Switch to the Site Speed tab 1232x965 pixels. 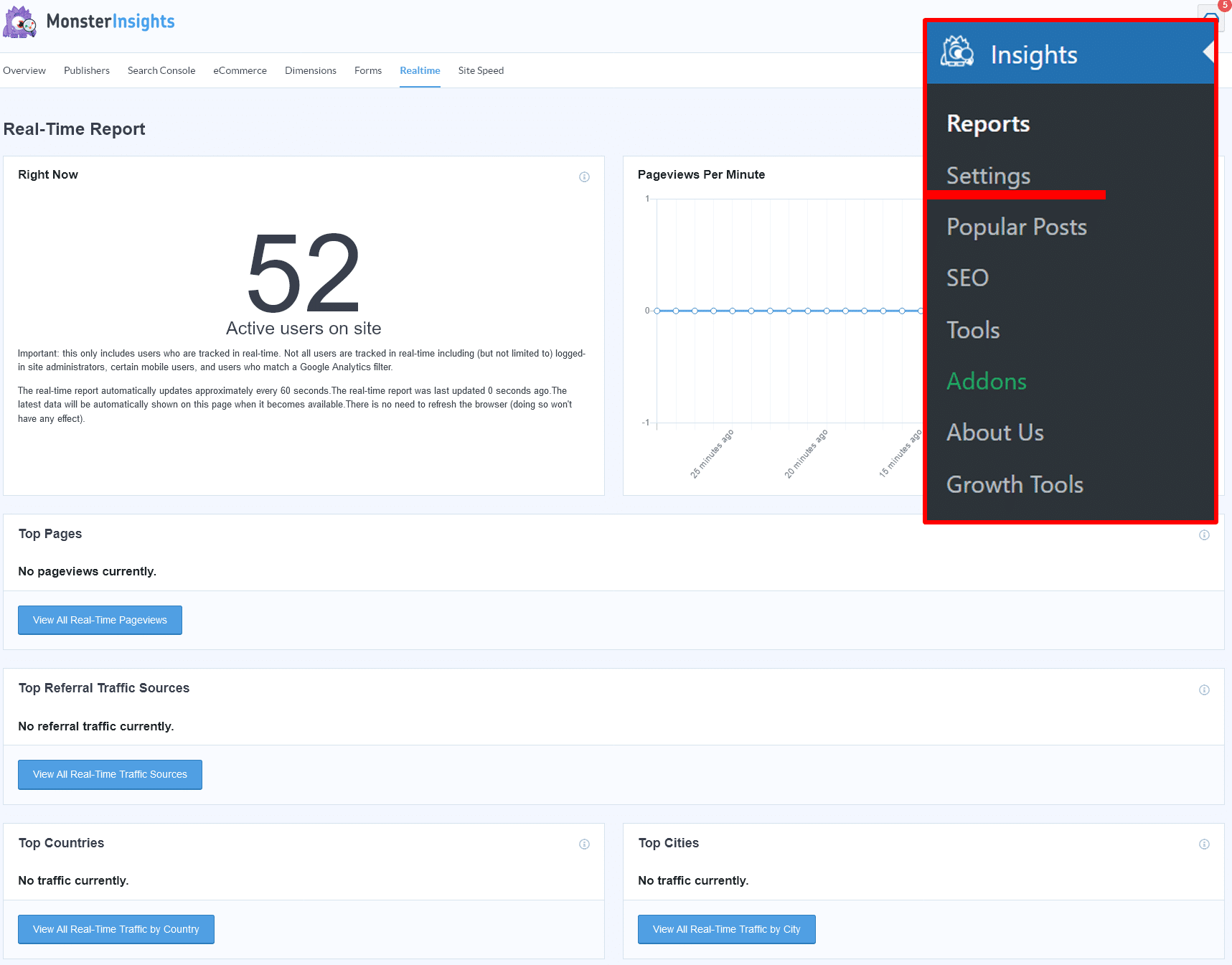click(x=481, y=70)
